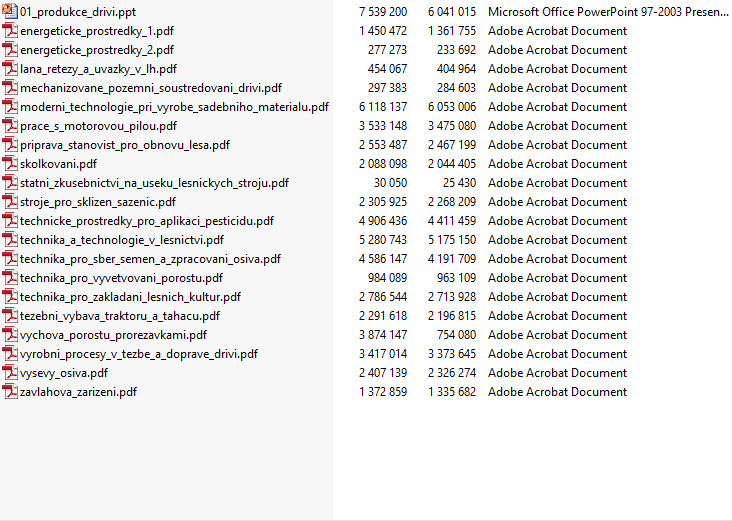The height and width of the screenshot is (521, 732).
Task: Click the size value 30 050
Action: 390,183
